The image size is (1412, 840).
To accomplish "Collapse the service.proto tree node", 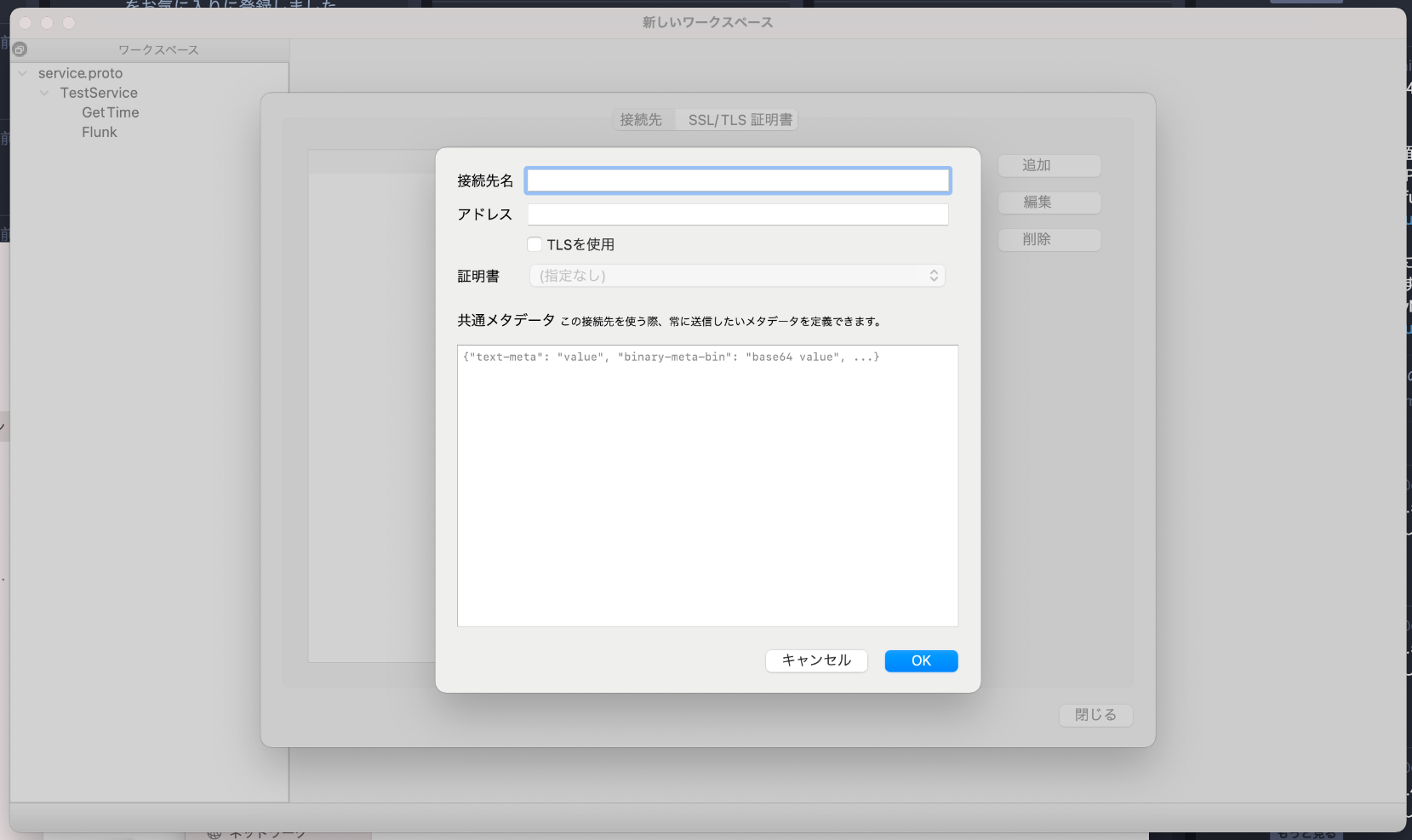I will pos(23,73).
